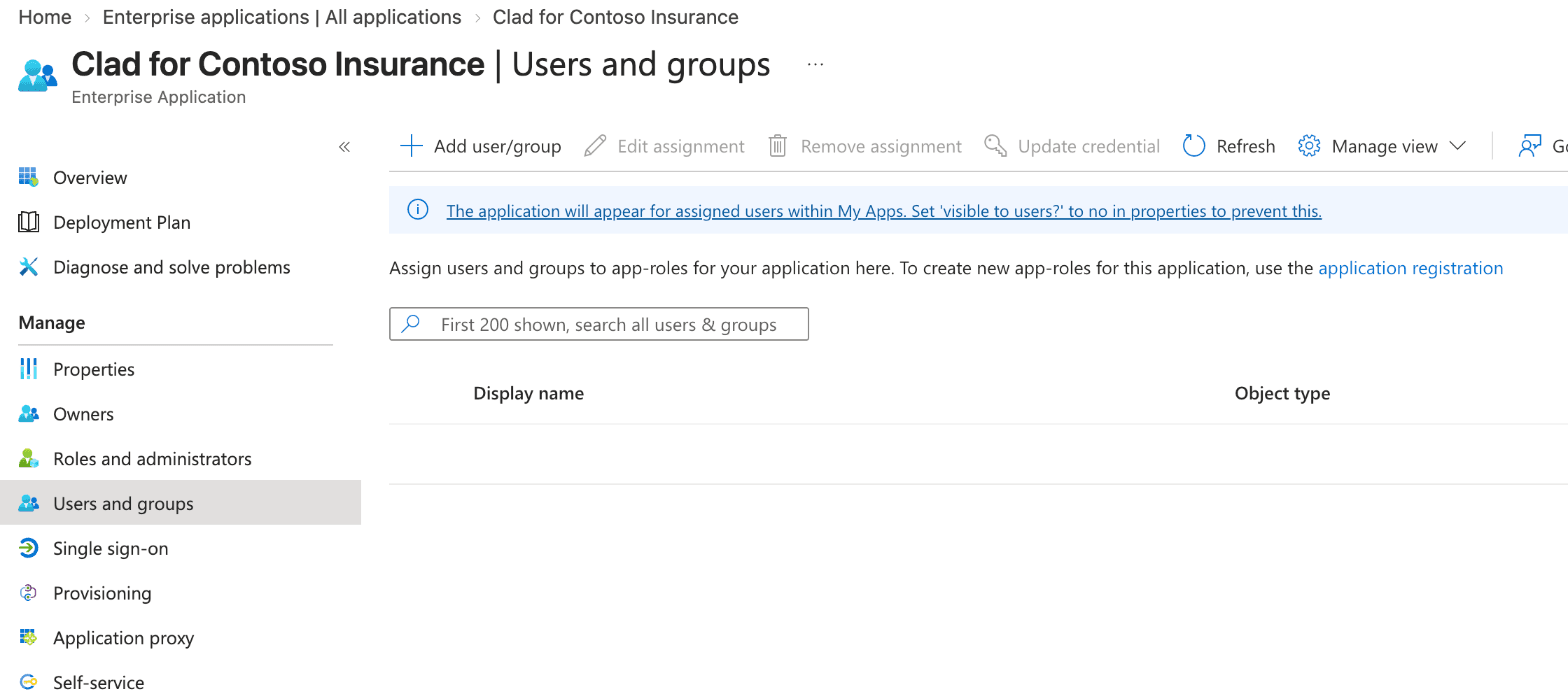Image resolution: width=1568 pixels, height=694 pixels.
Task: Click the Diagnose and solve problems wrench icon
Action: pos(28,267)
